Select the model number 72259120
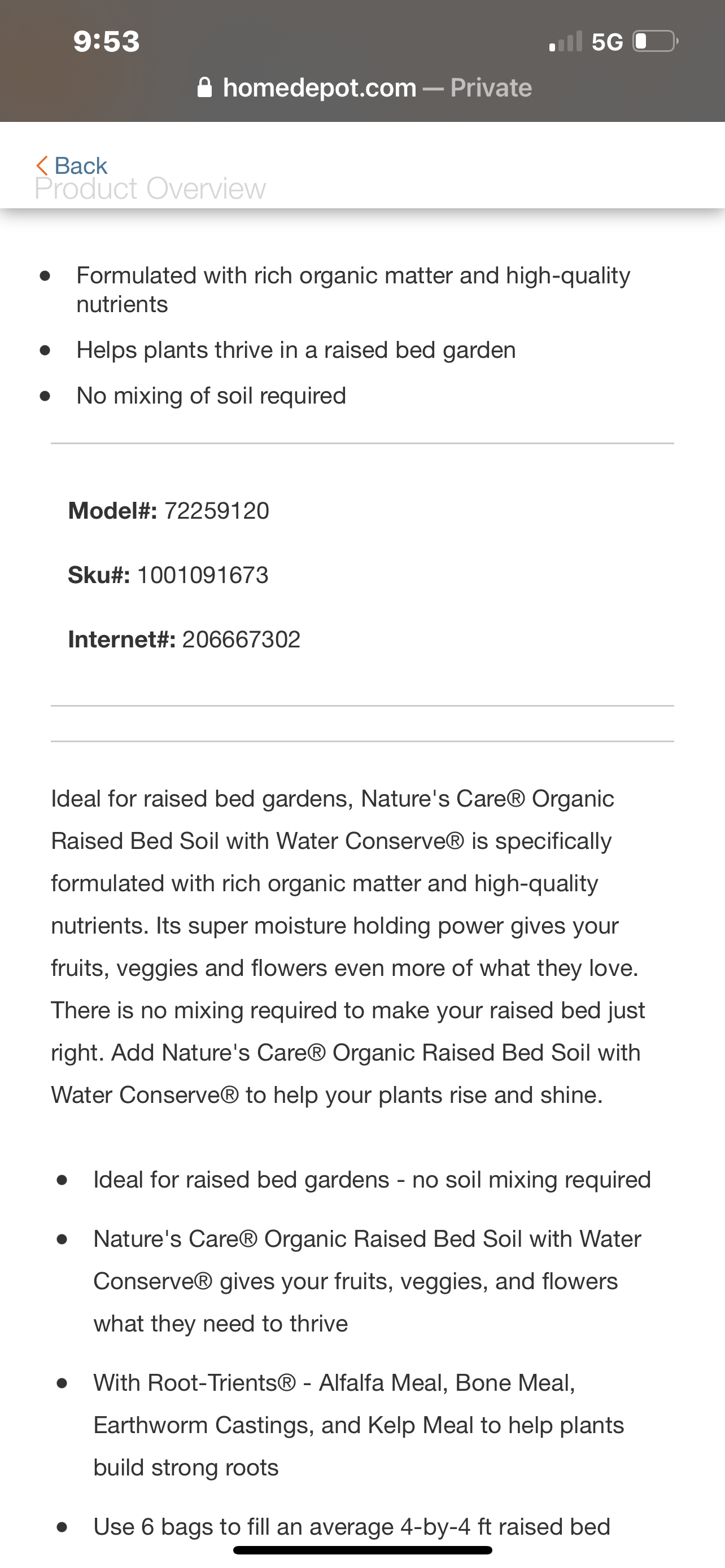The width and height of the screenshot is (725, 1568). click(x=216, y=511)
